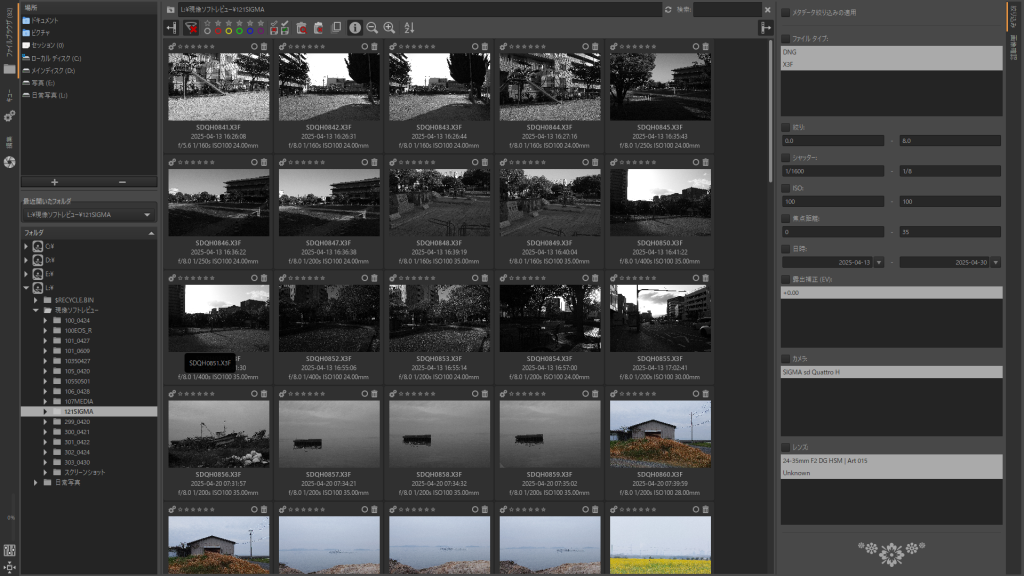1024x576 pixels.
Task: Open the Editor aperture icon in left sidebar
Action: point(9,162)
